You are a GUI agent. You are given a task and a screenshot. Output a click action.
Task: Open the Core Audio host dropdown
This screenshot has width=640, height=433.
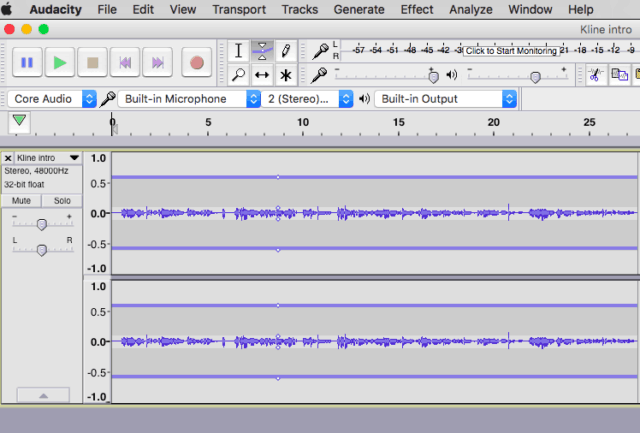[52, 99]
